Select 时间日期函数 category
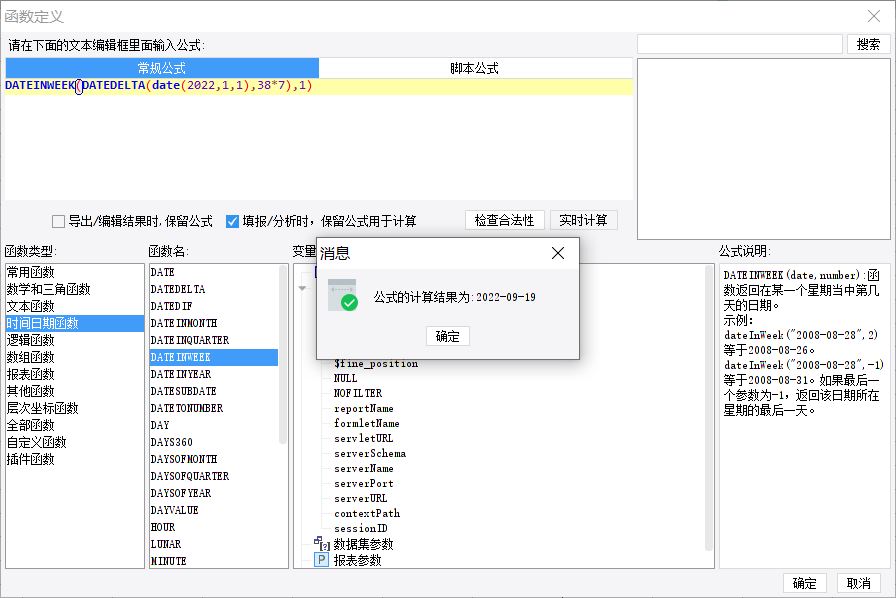Viewport: 896px width, 598px height. tap(74, 324)
